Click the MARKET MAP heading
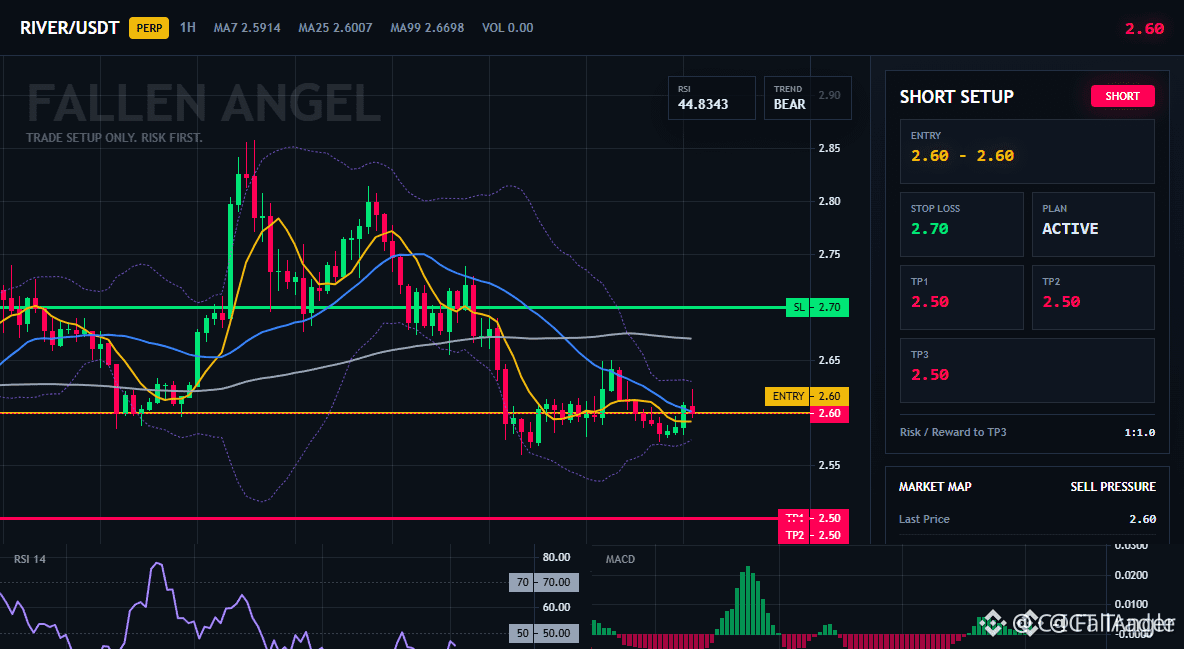The image size is (1184, 649). click(x=935, y=487)
